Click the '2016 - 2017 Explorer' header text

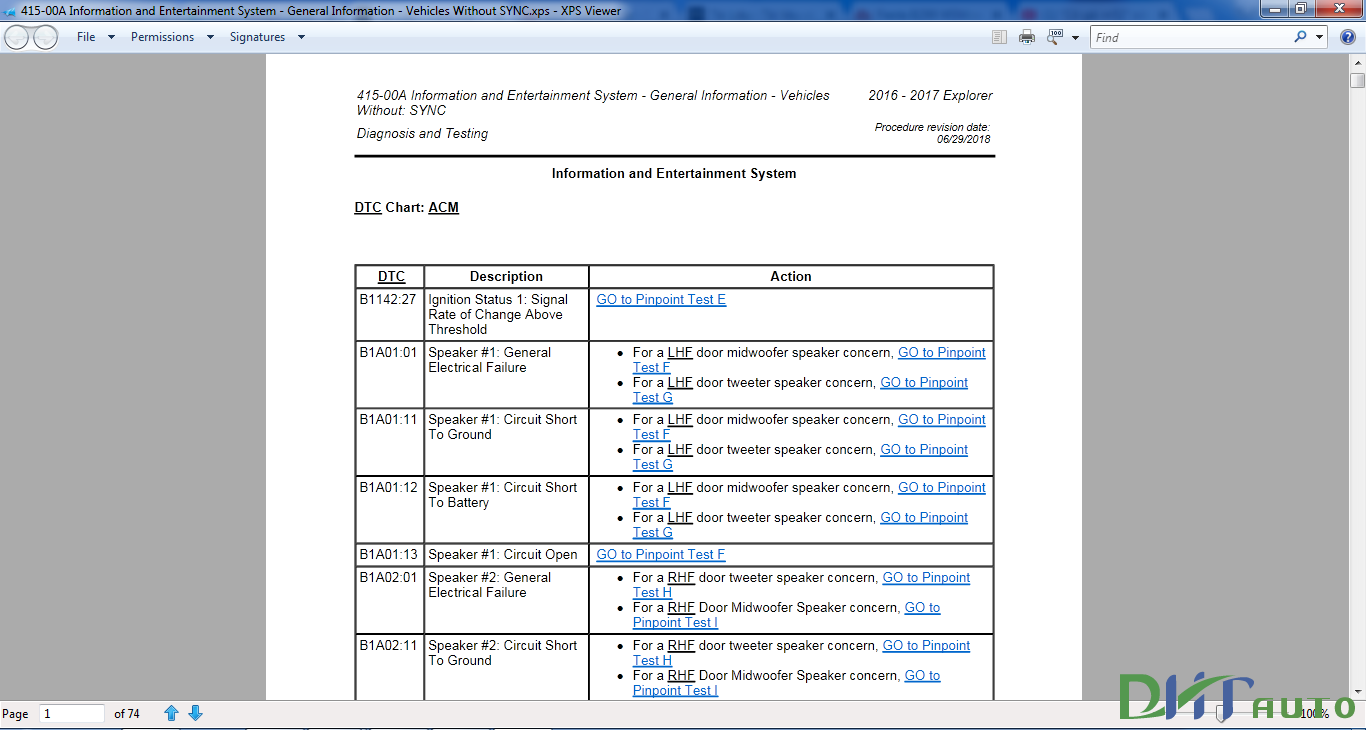tap(930, 96)
